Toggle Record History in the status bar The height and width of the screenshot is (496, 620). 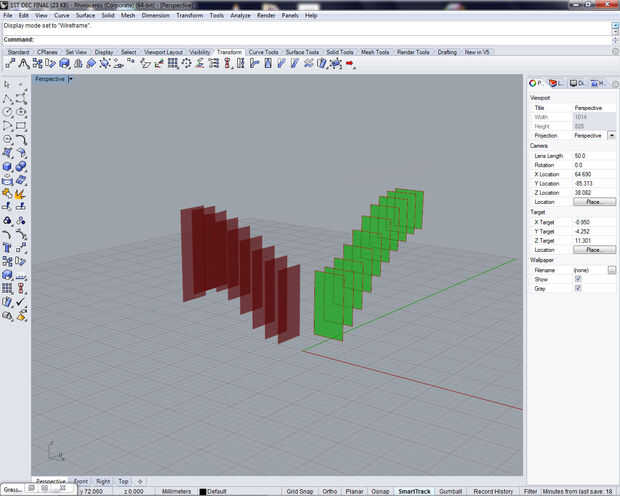[493, 491]
